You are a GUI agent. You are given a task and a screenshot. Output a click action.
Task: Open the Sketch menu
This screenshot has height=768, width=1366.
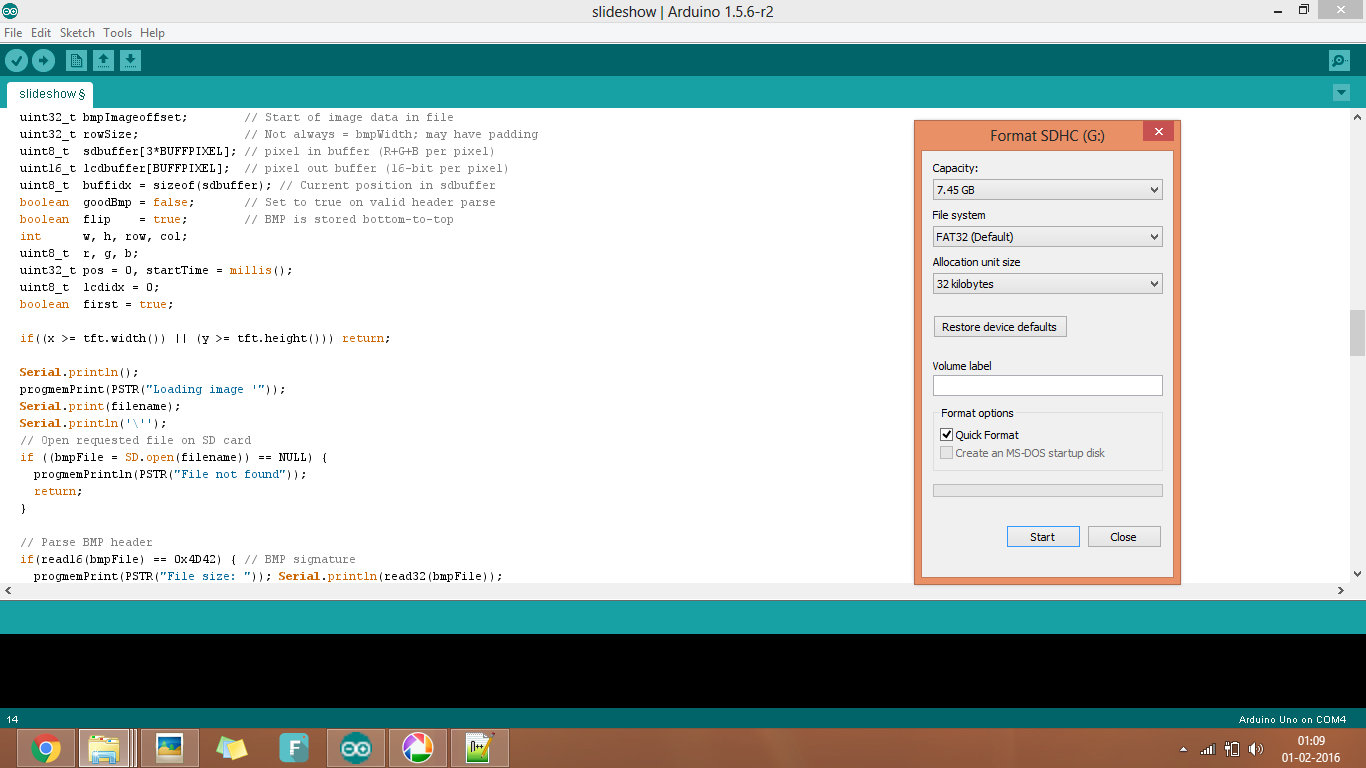coord(77,33)
